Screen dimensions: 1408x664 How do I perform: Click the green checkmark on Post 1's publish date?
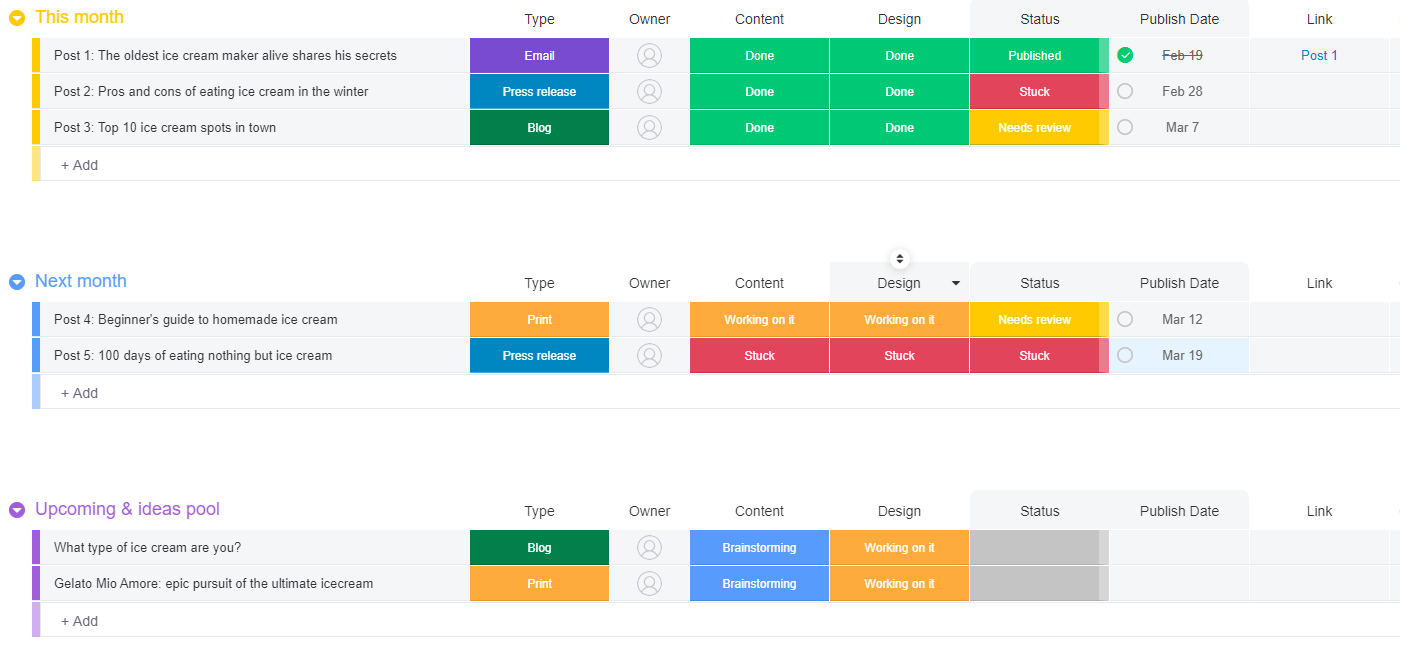tap(1125, 55)
